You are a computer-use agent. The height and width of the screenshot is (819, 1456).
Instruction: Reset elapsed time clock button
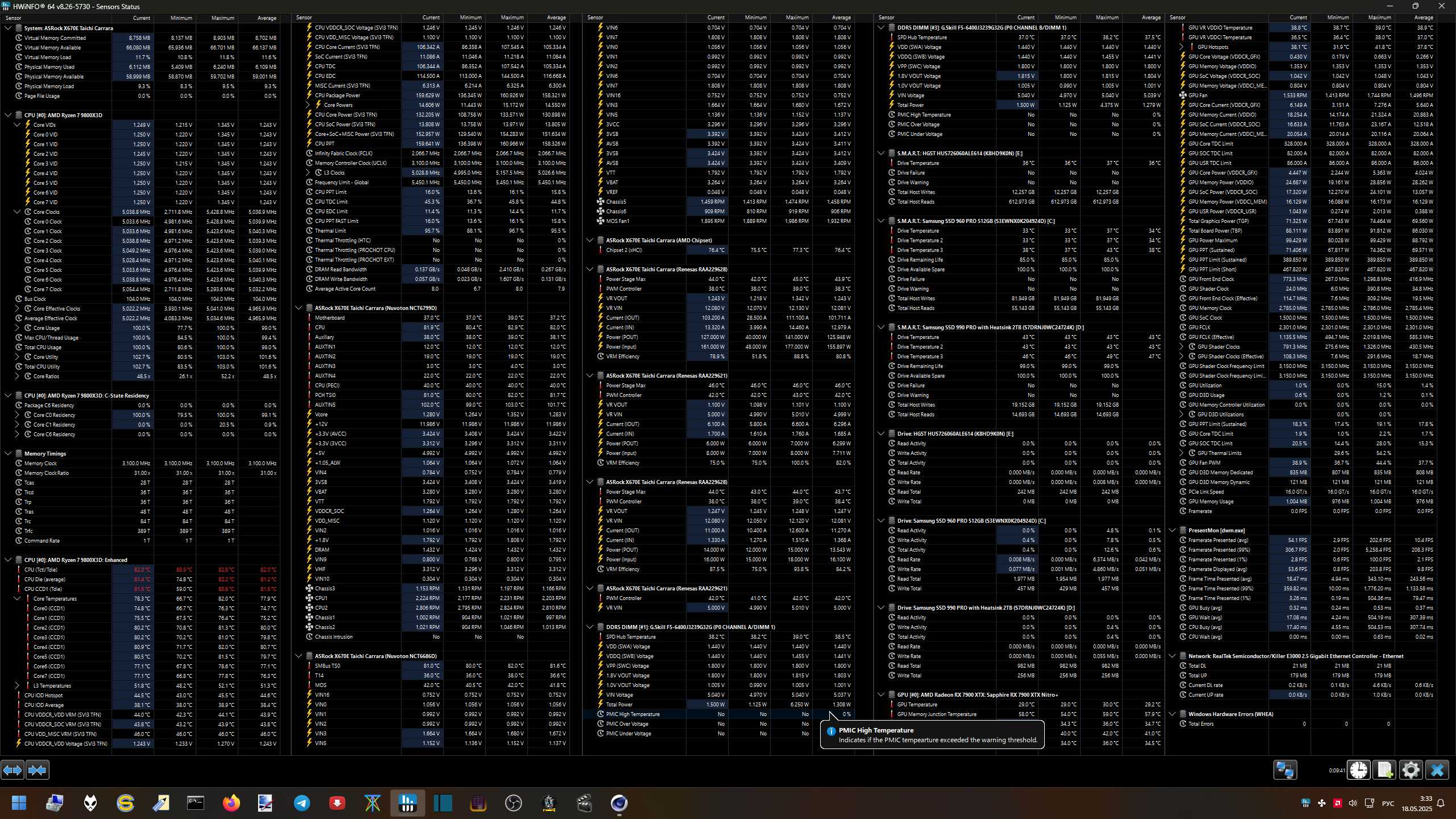coord(1359,770)
